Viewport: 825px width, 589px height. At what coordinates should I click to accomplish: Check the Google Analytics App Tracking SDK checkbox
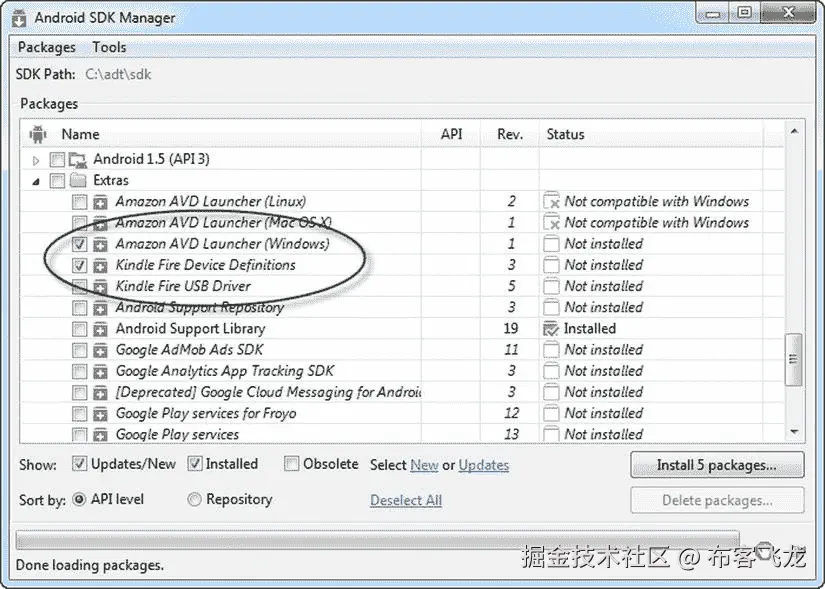(79, 372)
